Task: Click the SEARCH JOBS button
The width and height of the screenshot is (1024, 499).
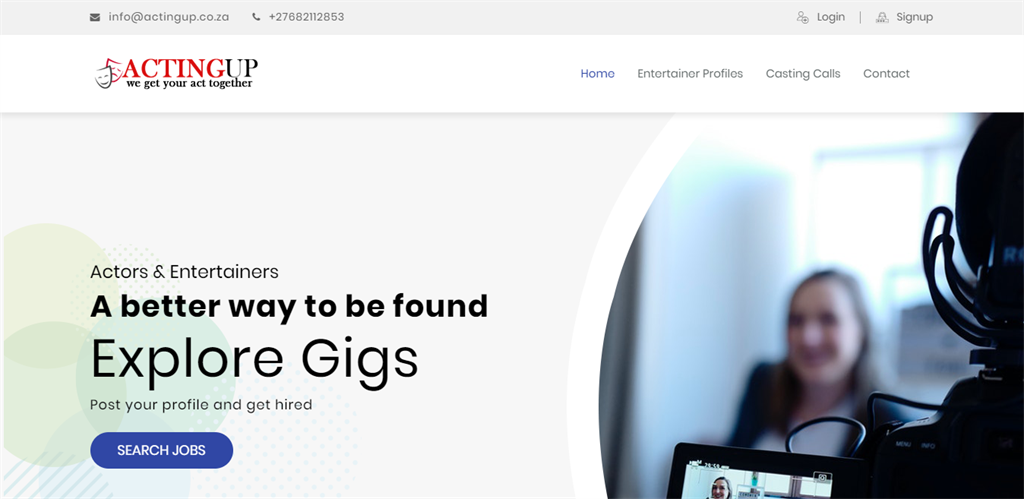Action: [161, 450]
